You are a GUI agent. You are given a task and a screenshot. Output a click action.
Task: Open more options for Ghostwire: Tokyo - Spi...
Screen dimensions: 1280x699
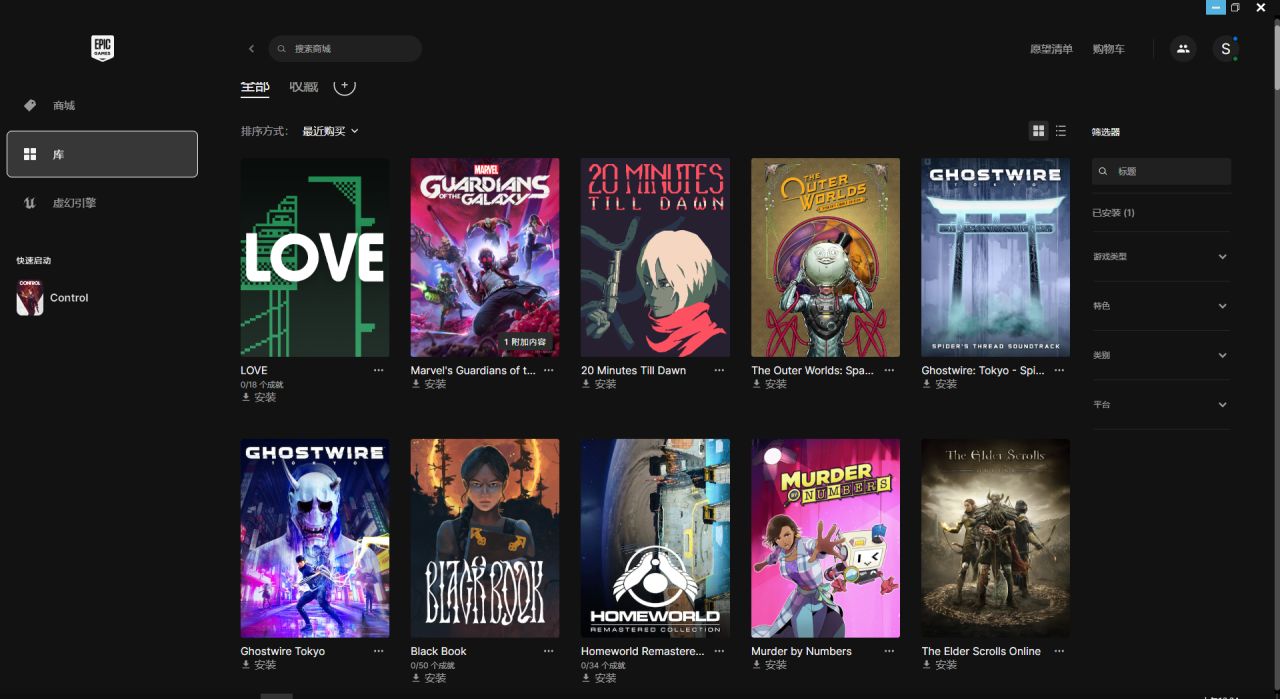click(x=1059, y=370)
